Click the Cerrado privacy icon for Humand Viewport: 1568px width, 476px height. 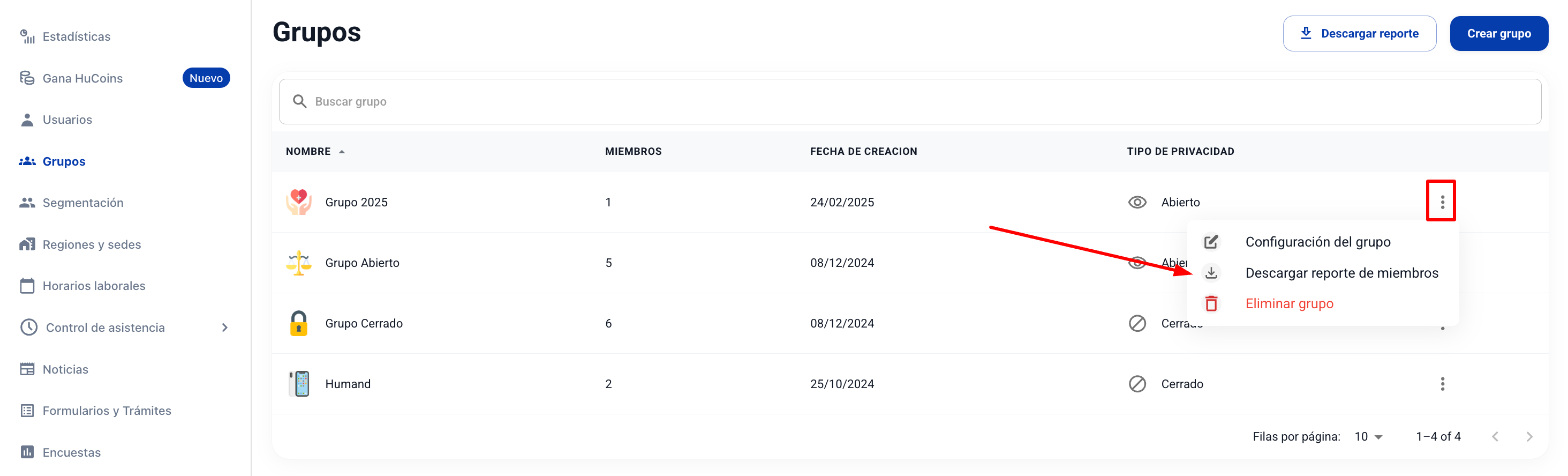pos(1136,384)
